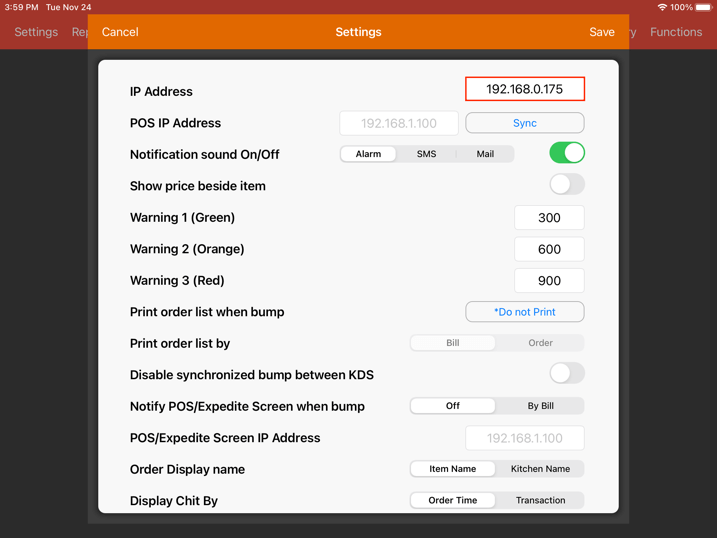Set Notify POS when bump to Off
The height and width of the screenshot is (538, 717).
(x=453, y=406)
